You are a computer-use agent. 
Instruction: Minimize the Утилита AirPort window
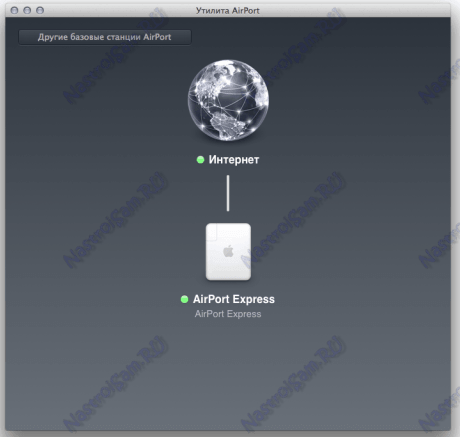pos(27,10)
